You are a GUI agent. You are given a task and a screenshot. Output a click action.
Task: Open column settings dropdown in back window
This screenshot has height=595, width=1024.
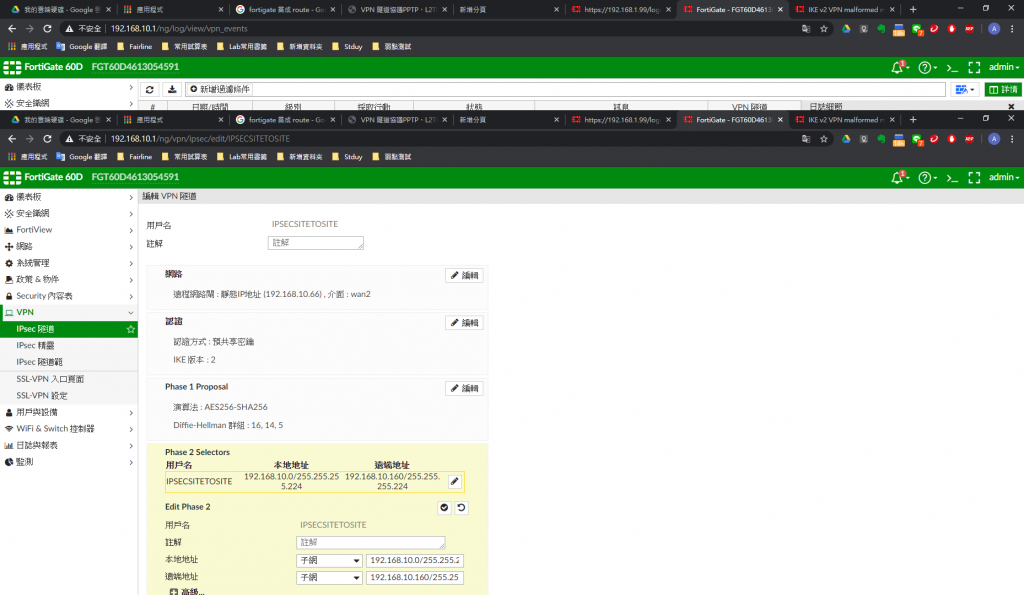click(965, 89)
